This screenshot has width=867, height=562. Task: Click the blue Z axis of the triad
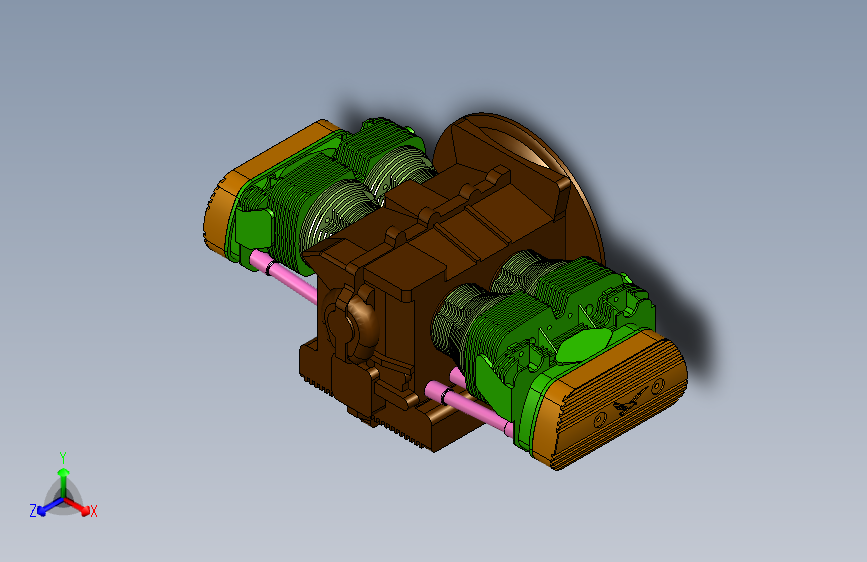click(51, 507)
